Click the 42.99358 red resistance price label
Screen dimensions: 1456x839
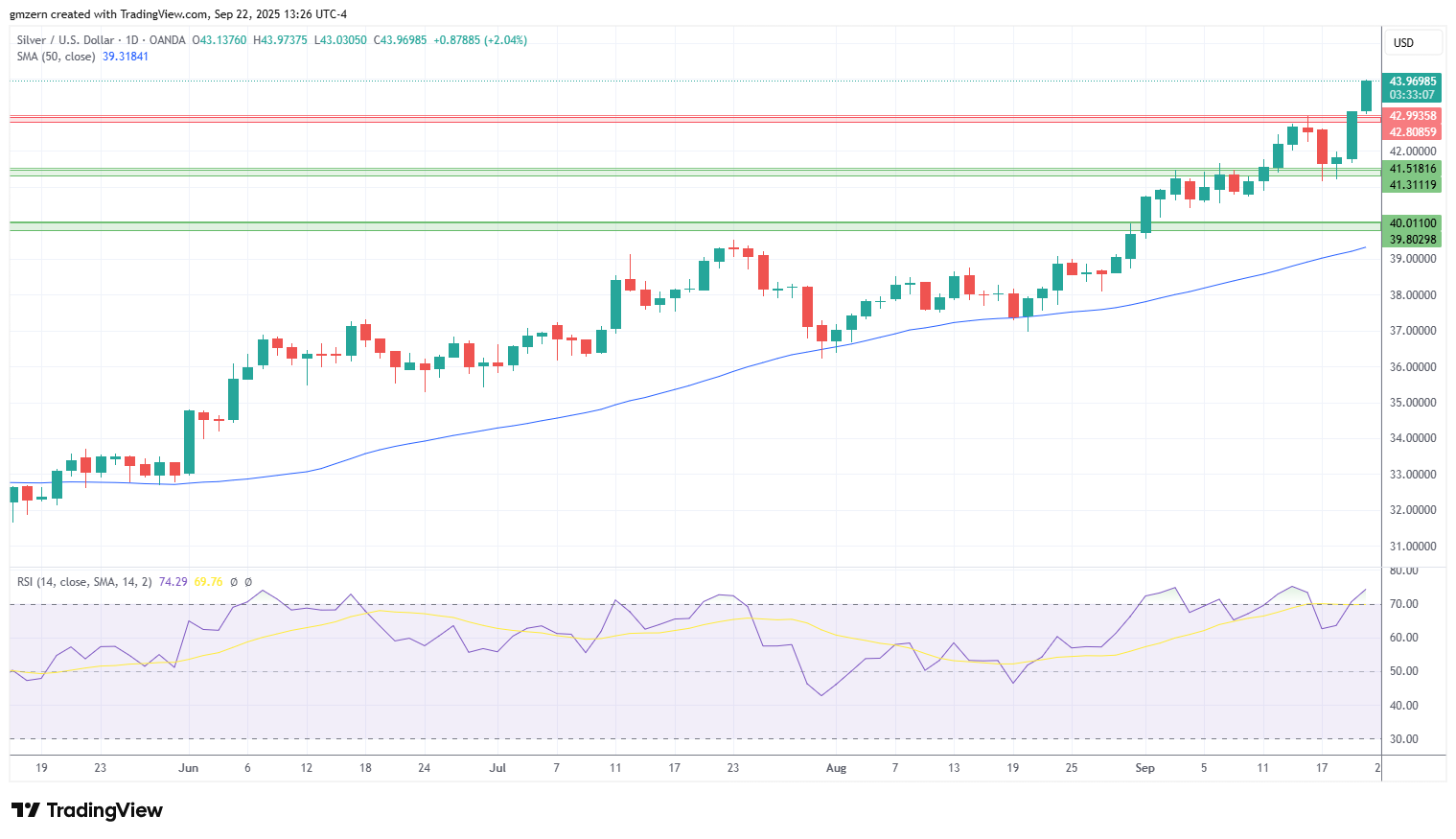(x=1413, y=116)
